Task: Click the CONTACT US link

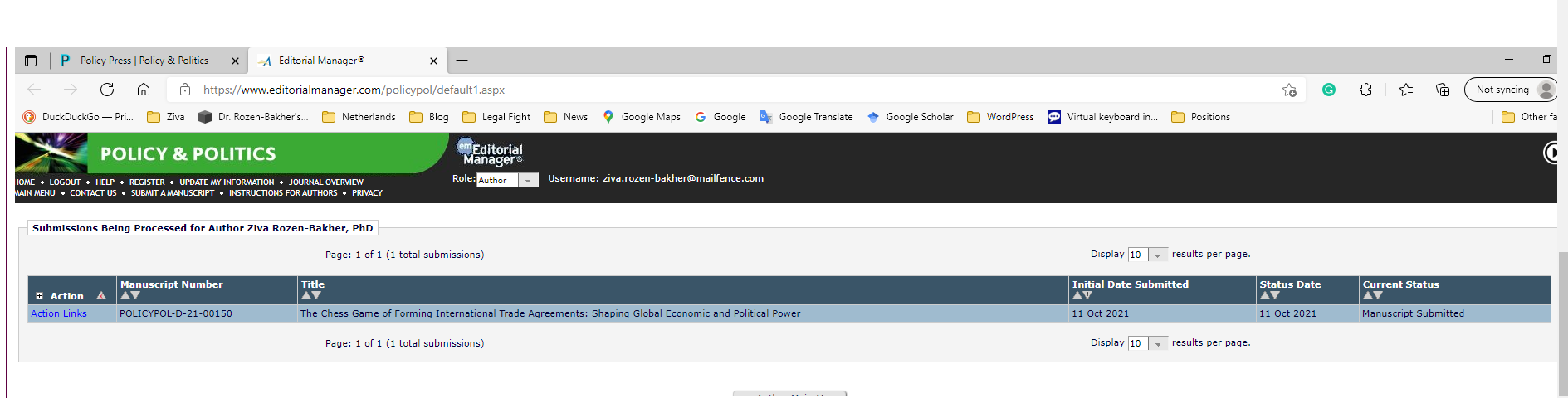Action: tap(93, 193)
